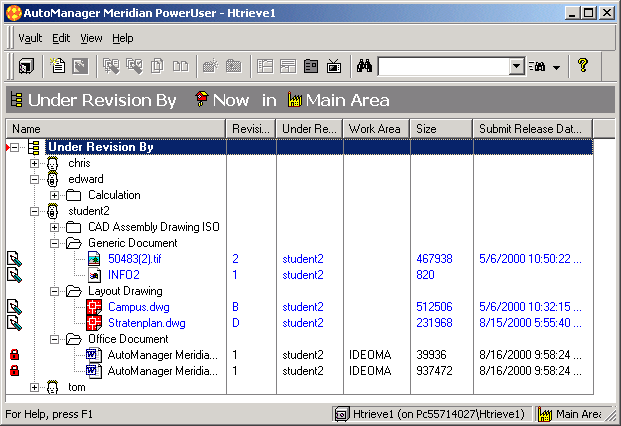The height and width of the screenshot is (426, 621).
Task: Click the book-shaped properties pane icon
Action: (x=311, y=66)
